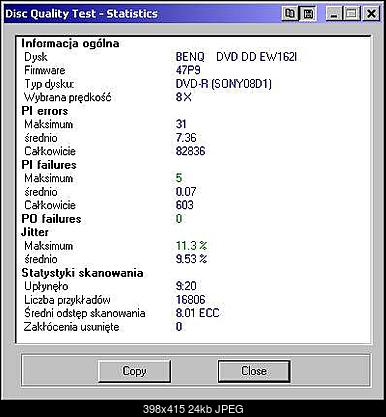Select the PO failures label
Viewport: 386px width, 417px height.
(x=51, y=219)
